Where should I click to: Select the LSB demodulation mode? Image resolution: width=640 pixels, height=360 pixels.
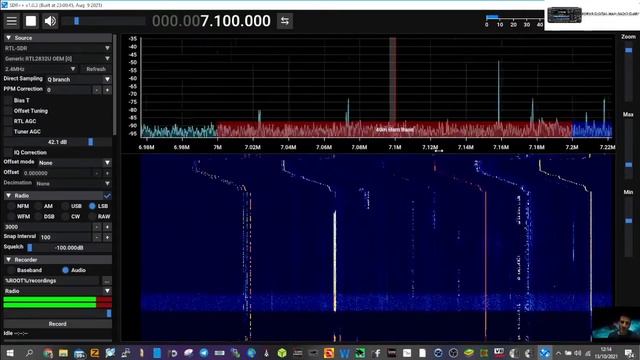[x=92, y=206]
